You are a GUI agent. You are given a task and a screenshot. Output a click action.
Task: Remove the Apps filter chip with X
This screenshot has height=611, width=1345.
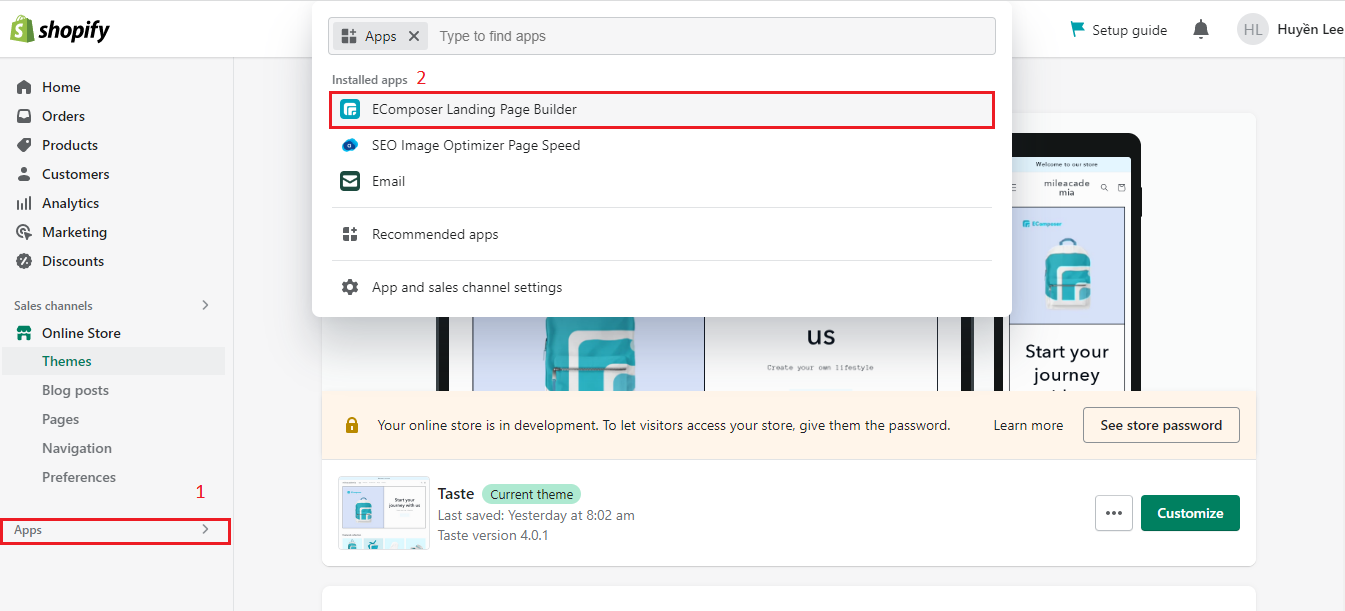(414, 36)
